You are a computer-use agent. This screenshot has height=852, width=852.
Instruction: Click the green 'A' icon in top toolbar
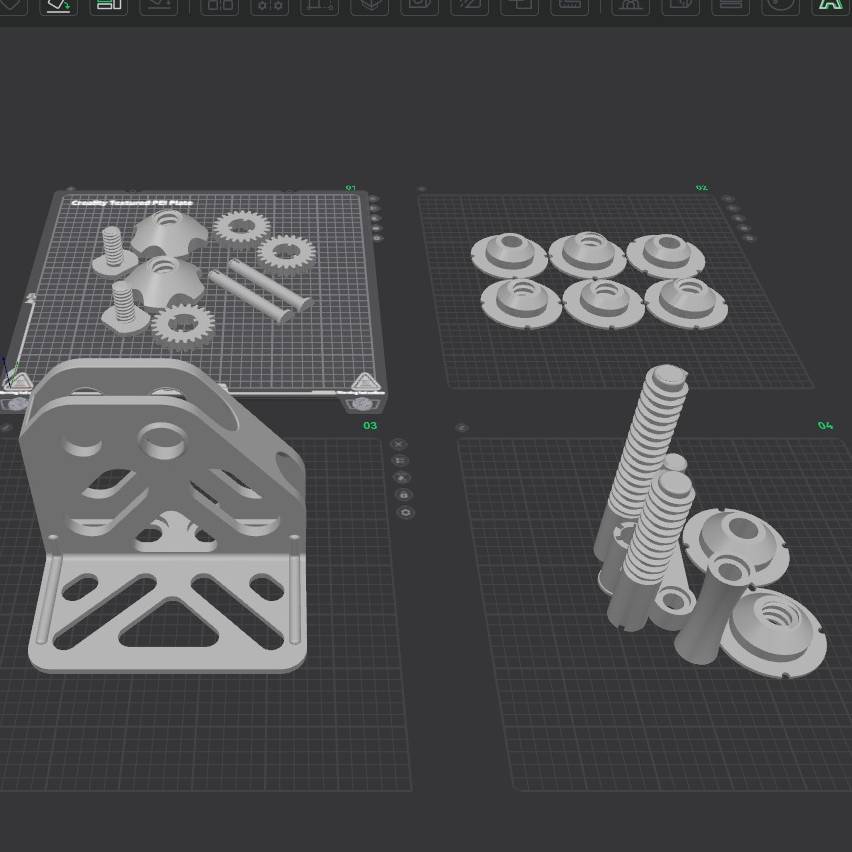[829, 5]
